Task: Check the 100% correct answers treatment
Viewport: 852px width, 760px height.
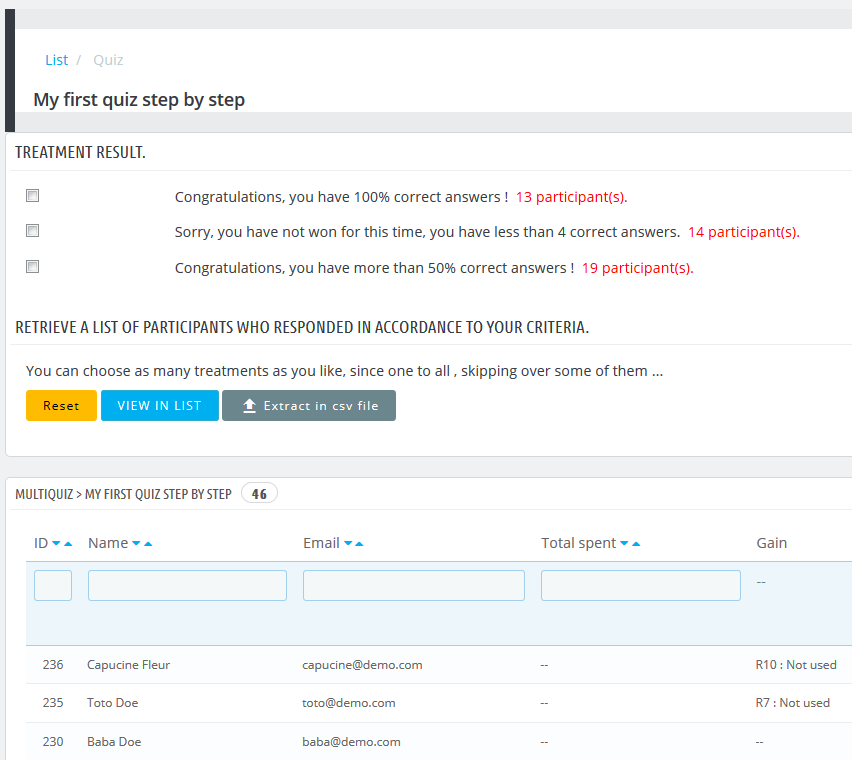Action: (x=33, y=196)
